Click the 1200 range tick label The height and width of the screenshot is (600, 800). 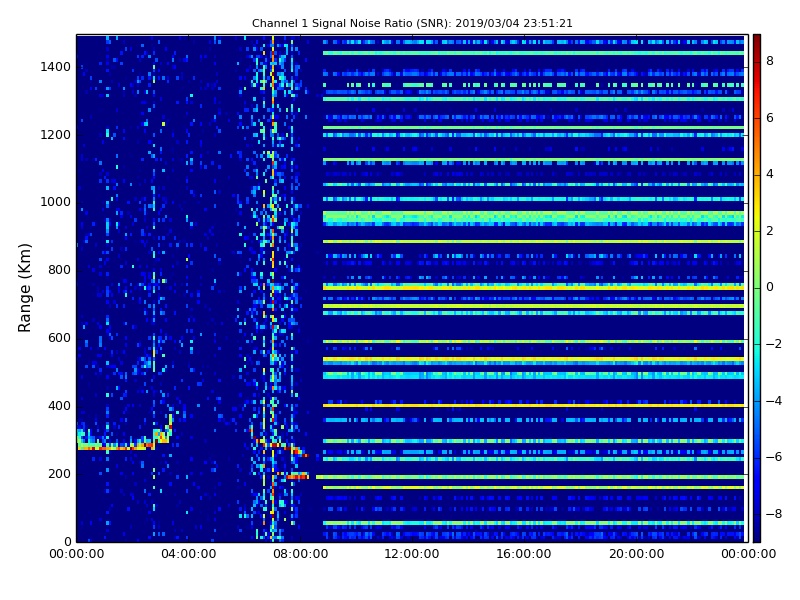[55, 135]
